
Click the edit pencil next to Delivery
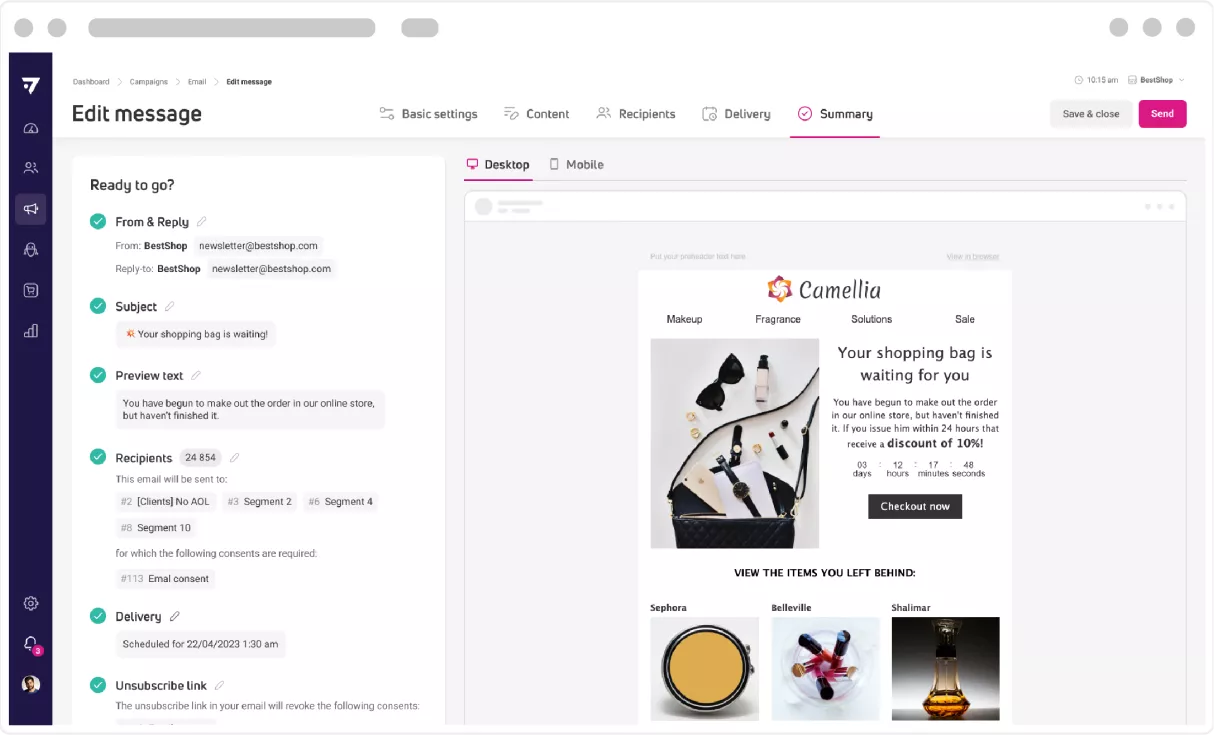175,617
